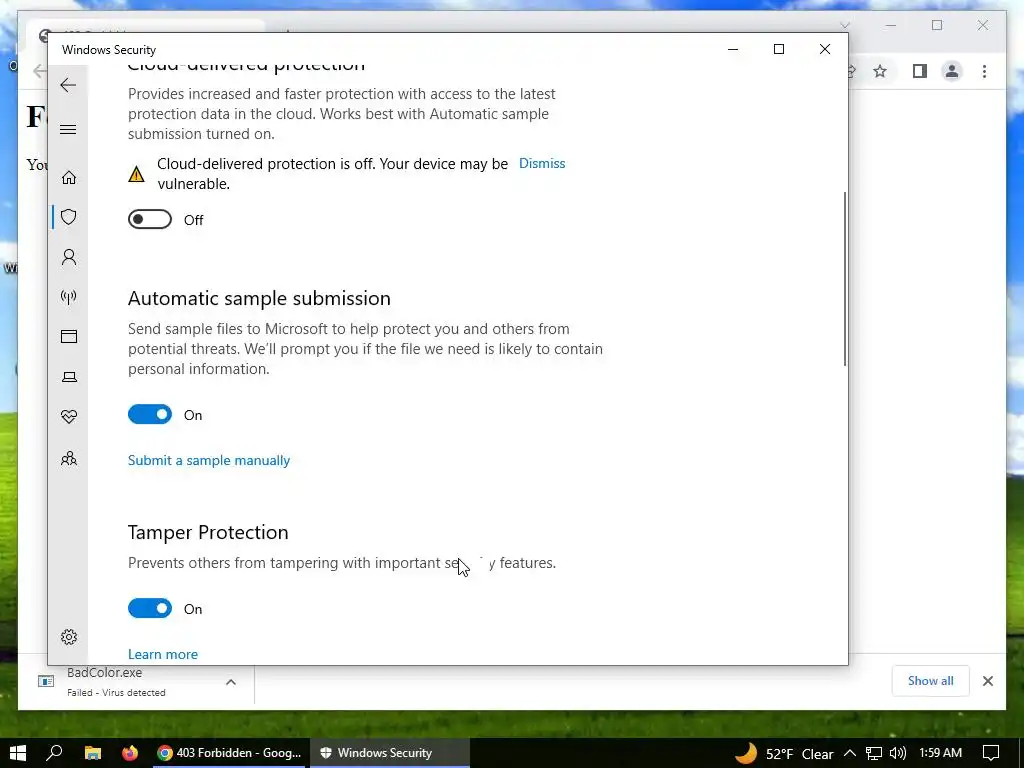Disable the Tamper Protection toggle

[x=150, y=608]
